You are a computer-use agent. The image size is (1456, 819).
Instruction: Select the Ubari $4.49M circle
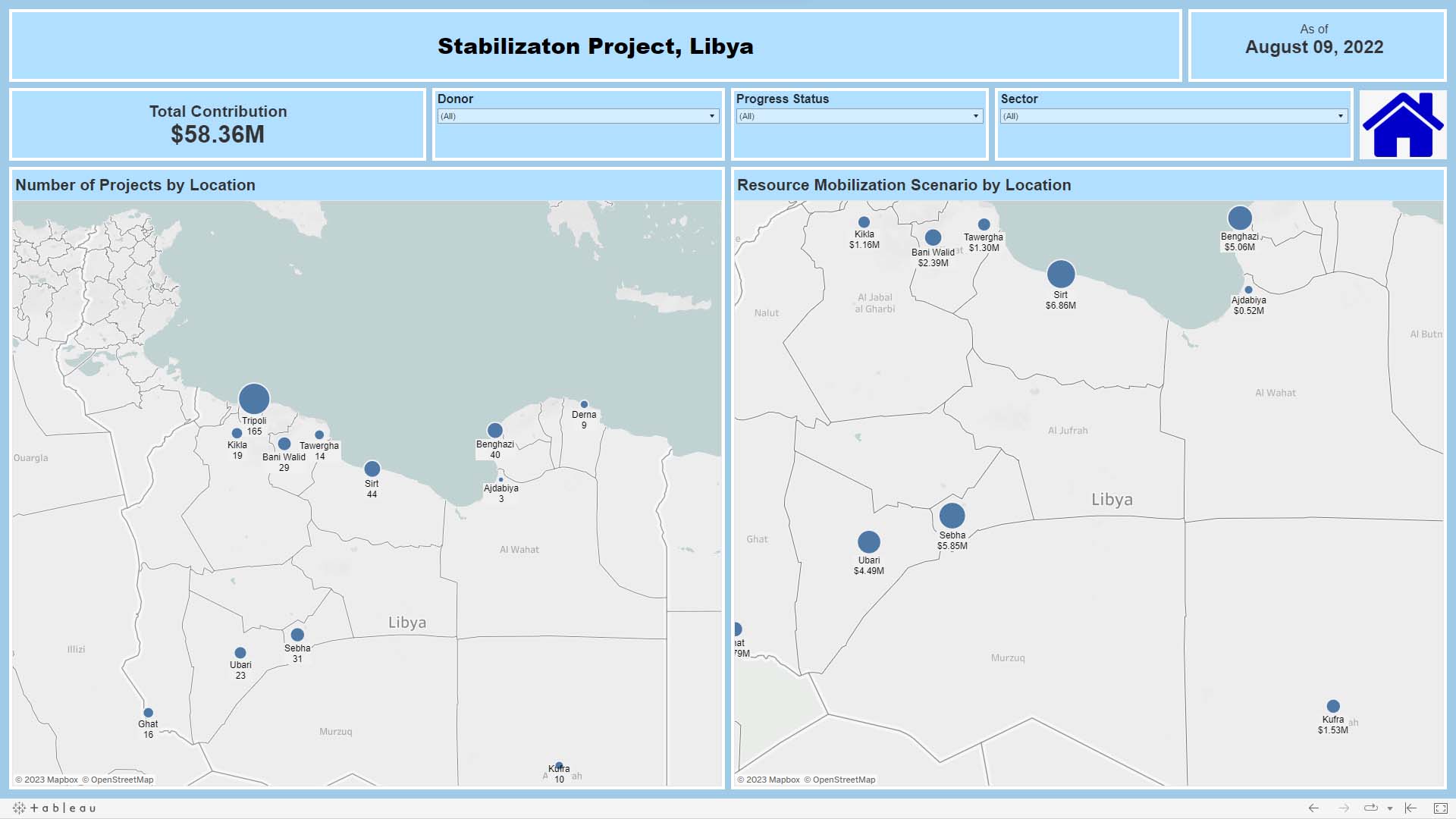pos(869,542)
